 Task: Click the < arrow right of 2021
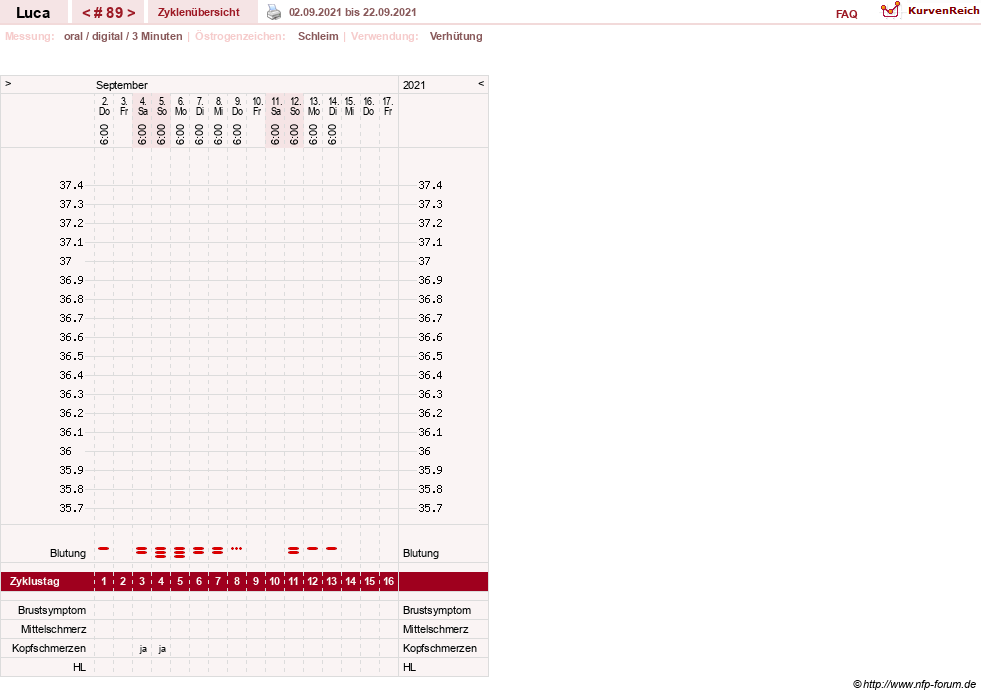tap(481, 83)
